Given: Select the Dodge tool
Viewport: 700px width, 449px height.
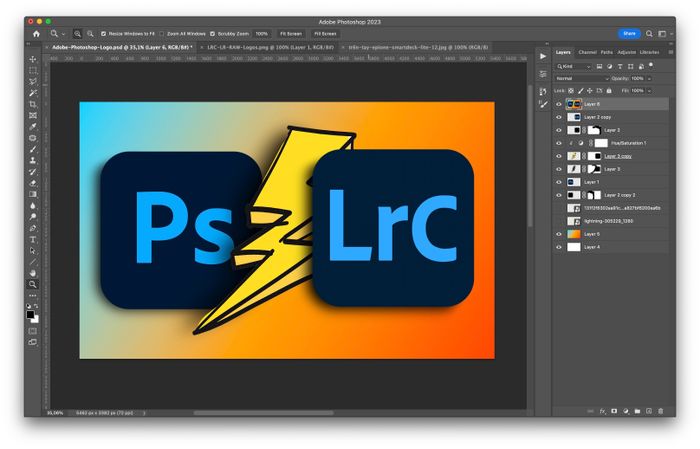Looking at the screenshot, I should (33, 217).
